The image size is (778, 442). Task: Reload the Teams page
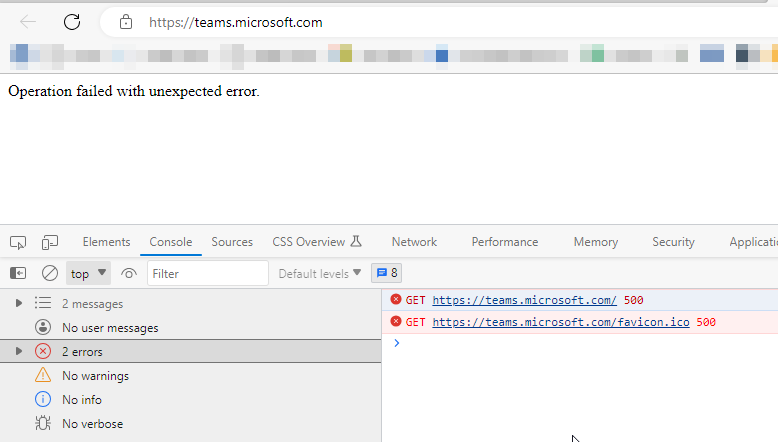[72, 22]
